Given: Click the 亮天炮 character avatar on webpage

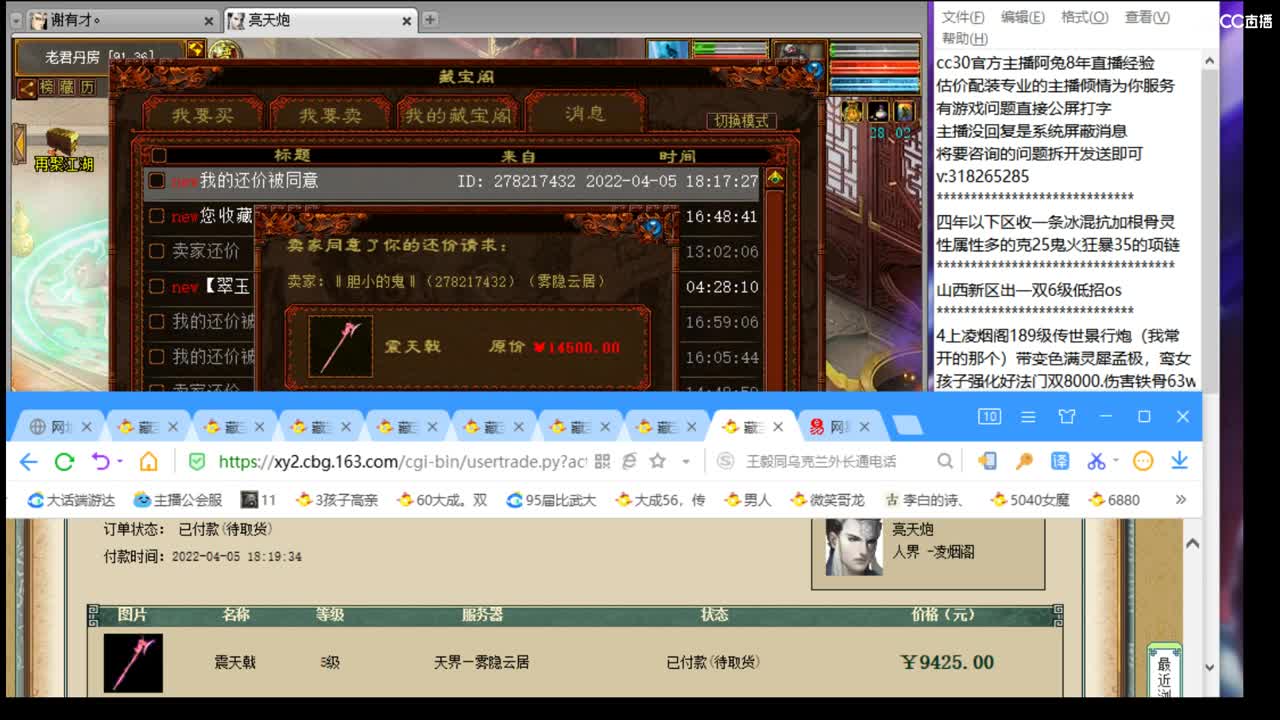Looking at the screenshot, I should 854,547.
